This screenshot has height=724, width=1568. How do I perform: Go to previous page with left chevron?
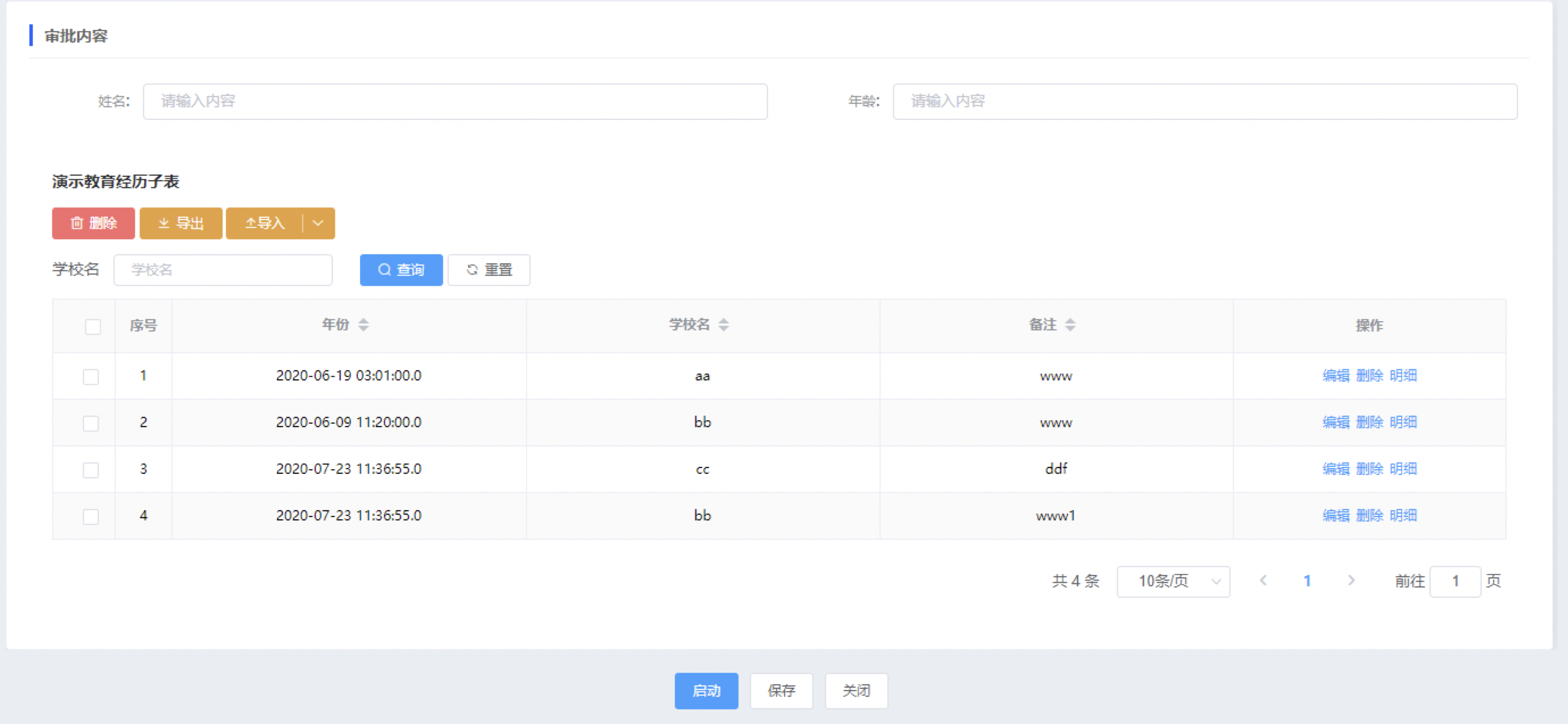point(1263,580)
